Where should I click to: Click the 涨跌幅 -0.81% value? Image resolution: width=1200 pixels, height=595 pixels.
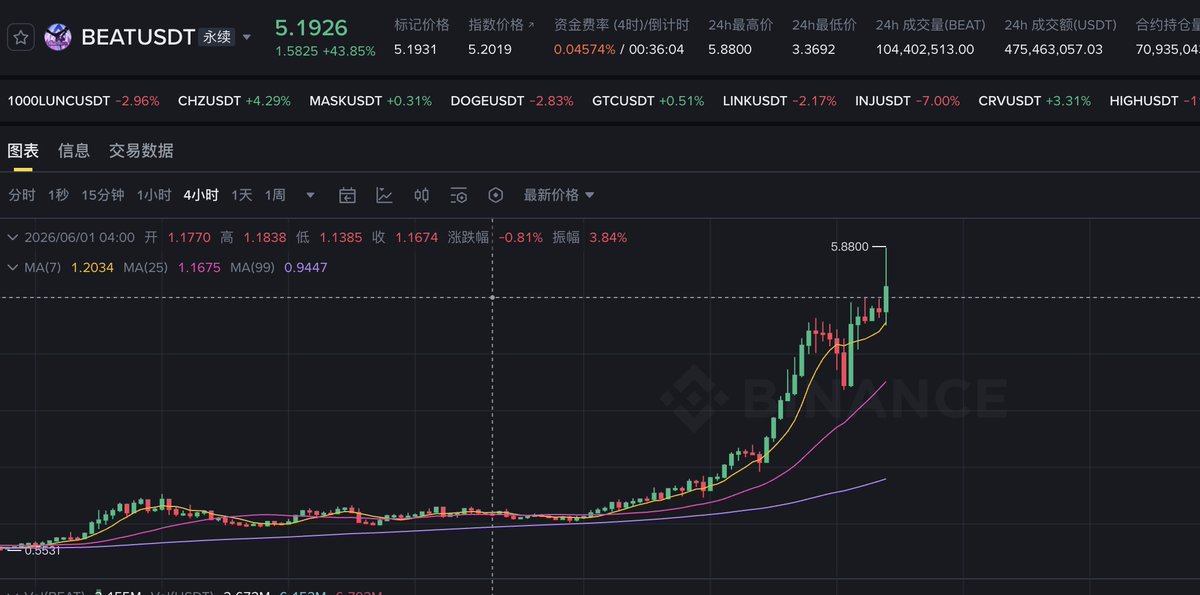[522, 238]
